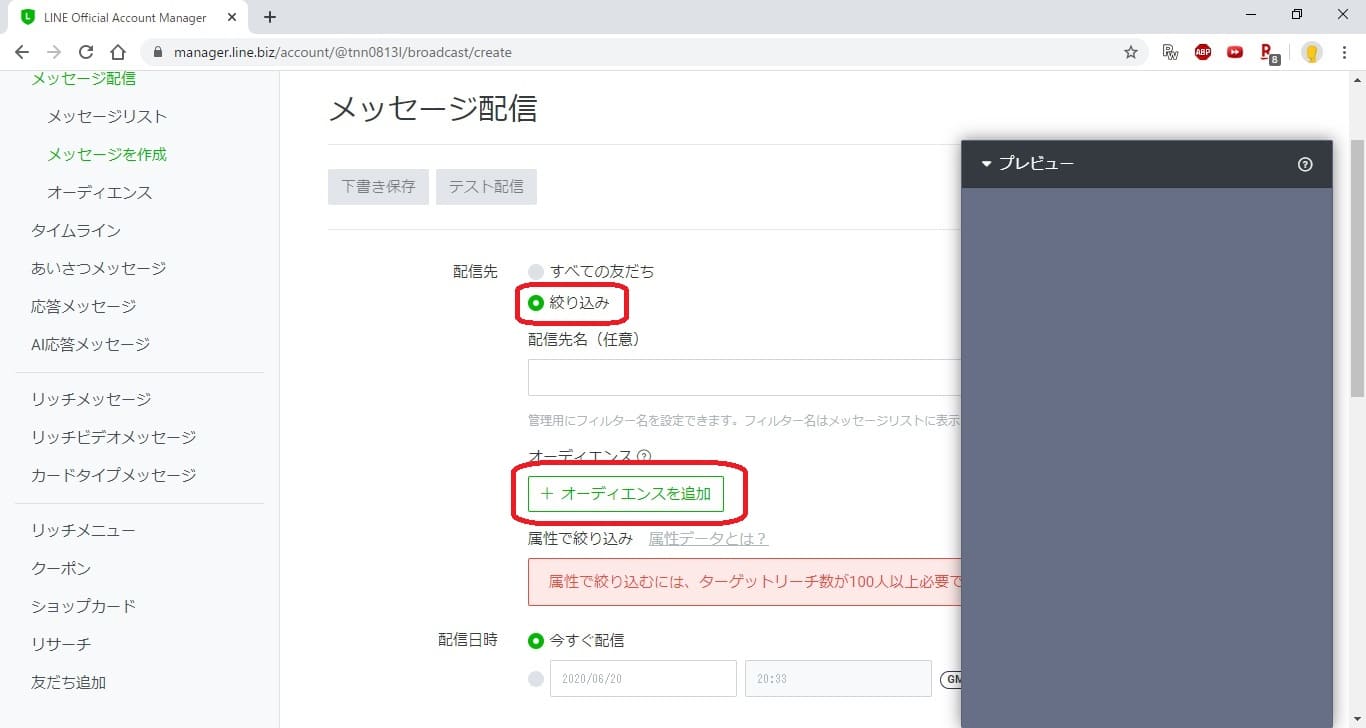The image size is (1366, 728).
Task: Click the site lock icon in address bar
Action: coord(157,52)
